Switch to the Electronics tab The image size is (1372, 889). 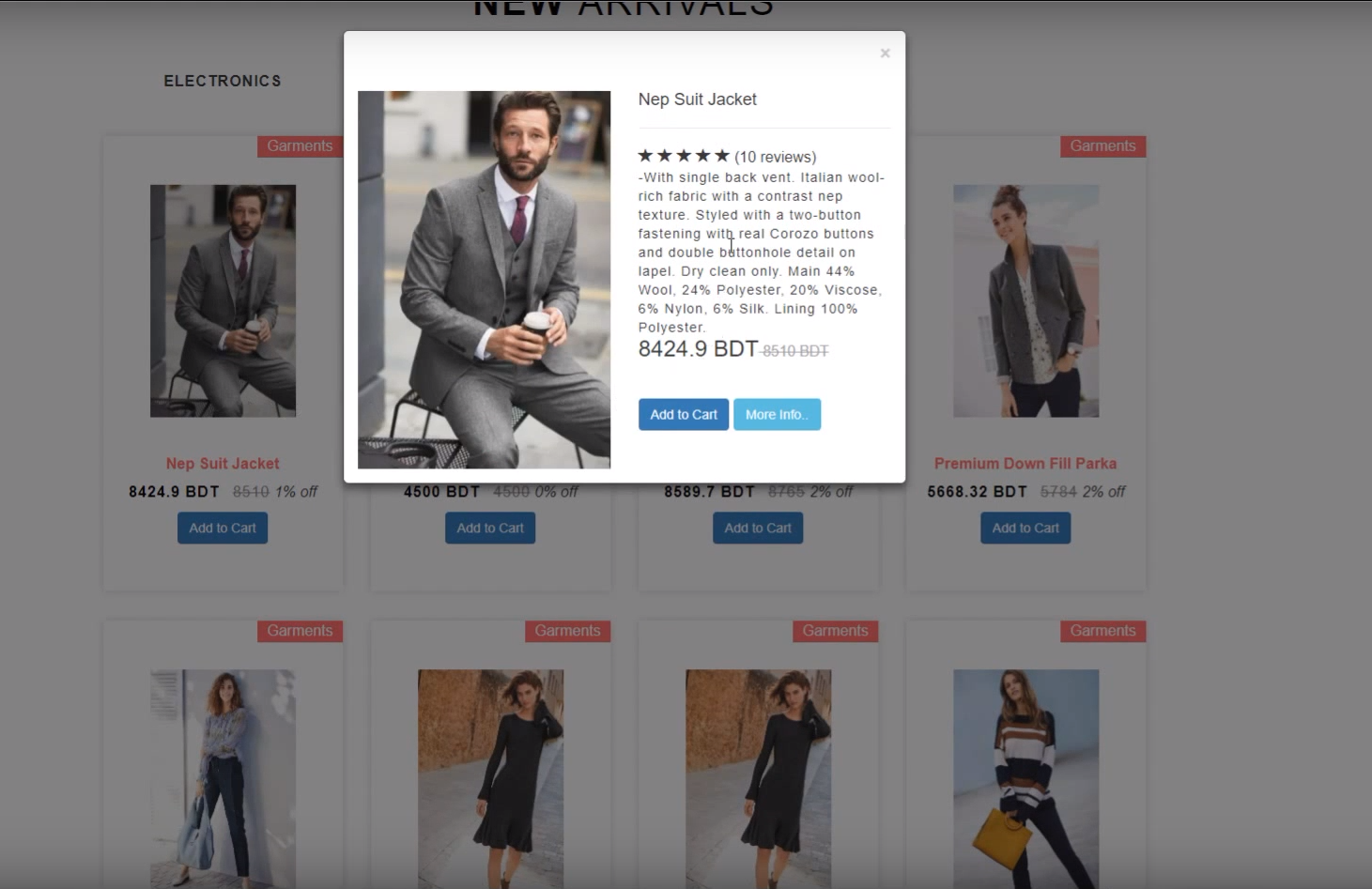[x=223, y=81]
